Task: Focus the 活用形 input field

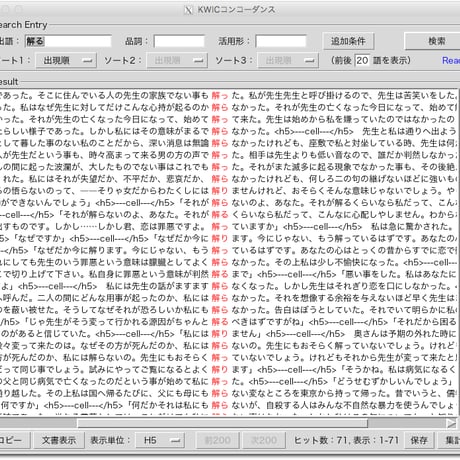Action: pos(281,41)
